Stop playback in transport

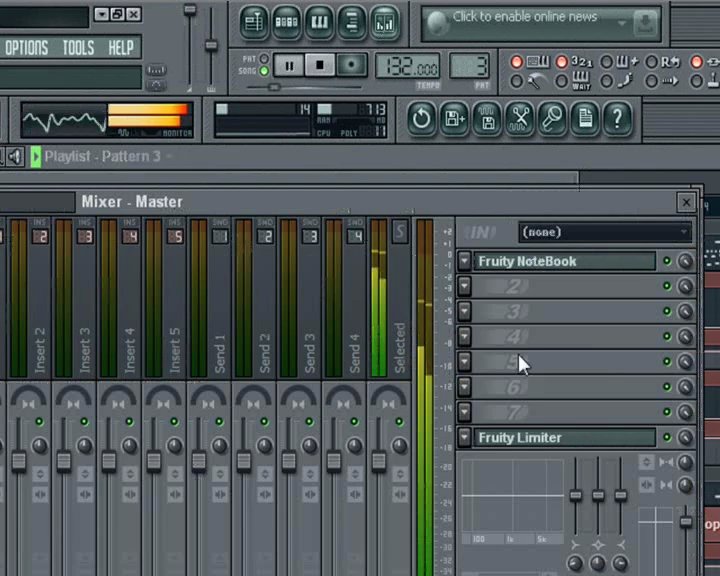click(320, 65)
